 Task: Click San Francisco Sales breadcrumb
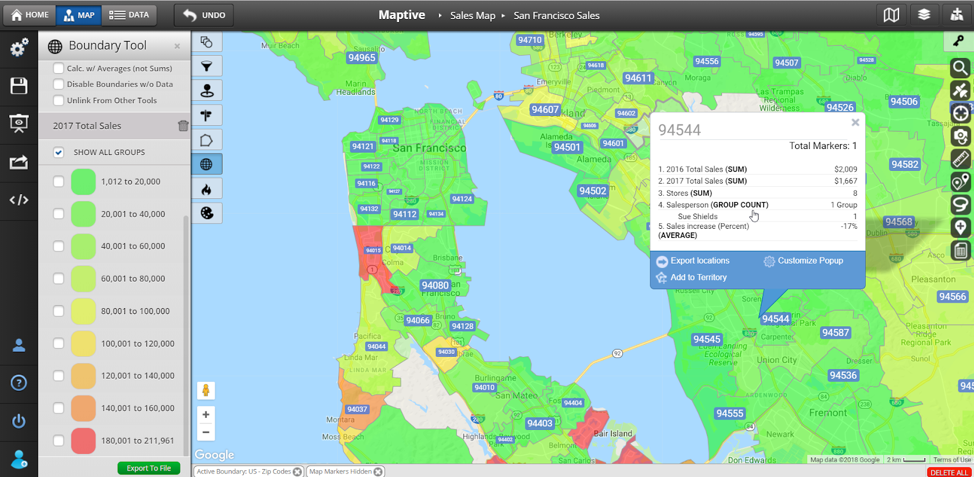[557, 16]
